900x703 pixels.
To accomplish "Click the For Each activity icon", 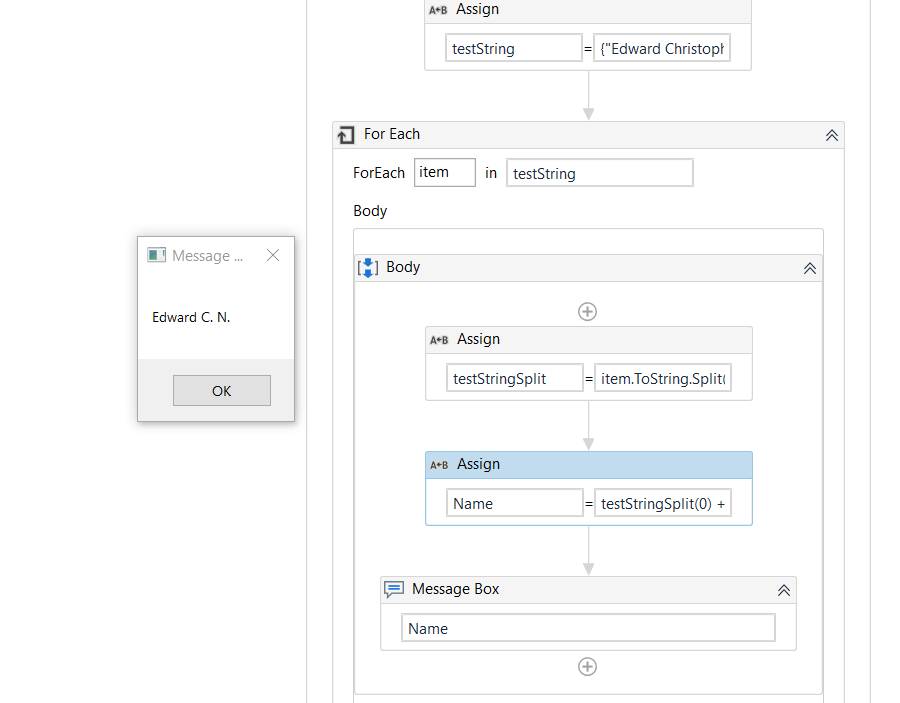I will [x=346, y=135].
